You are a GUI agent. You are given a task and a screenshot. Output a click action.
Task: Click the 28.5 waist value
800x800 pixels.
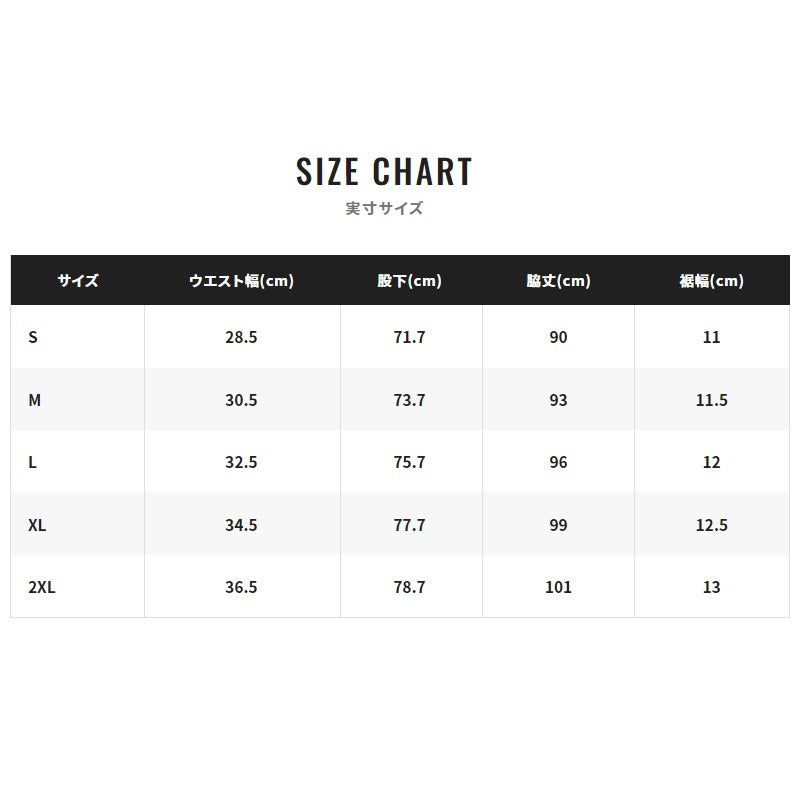241,337
